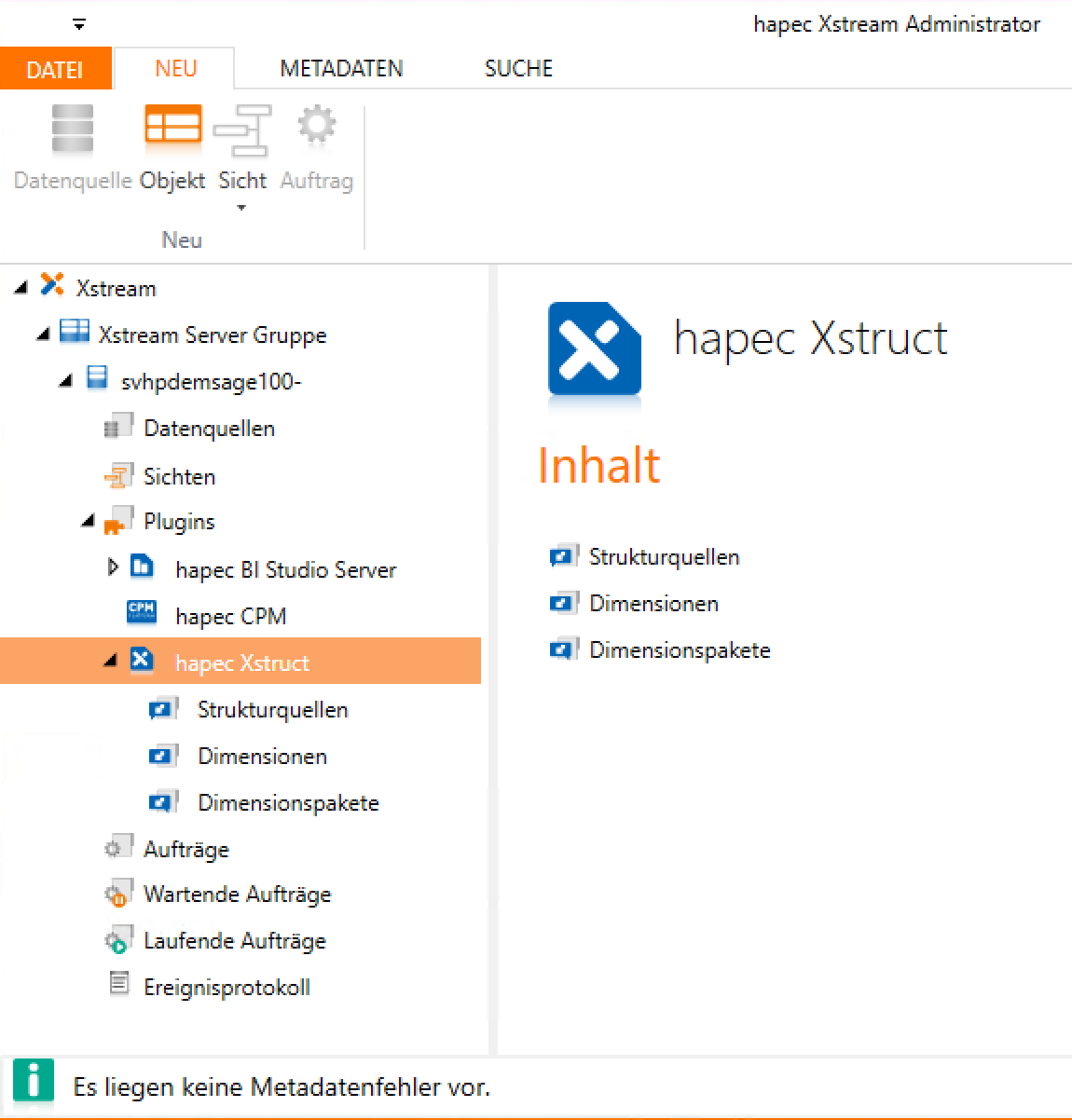Click the green info status icon

click(x=34, y=1084)
